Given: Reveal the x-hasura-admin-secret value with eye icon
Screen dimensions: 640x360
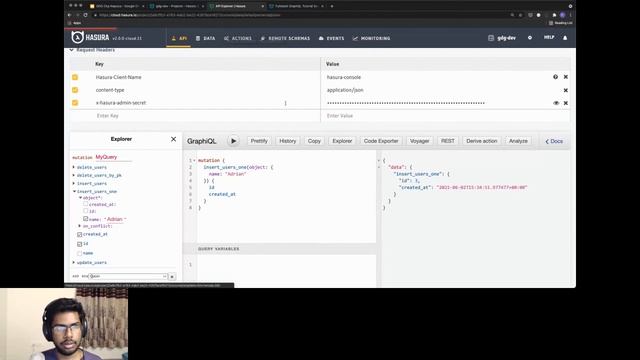Looking at the screenshot, I should (556, 103).
